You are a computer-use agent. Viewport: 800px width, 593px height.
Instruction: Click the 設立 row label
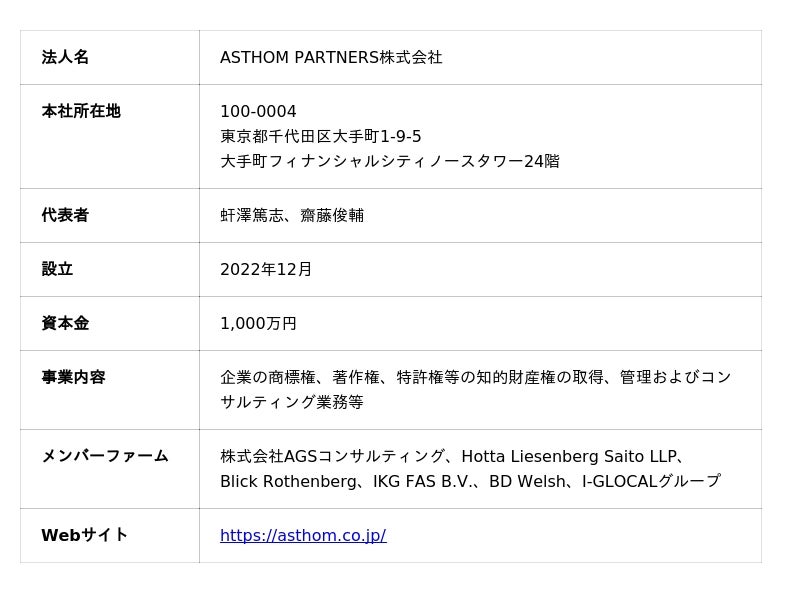click(57, 270)
